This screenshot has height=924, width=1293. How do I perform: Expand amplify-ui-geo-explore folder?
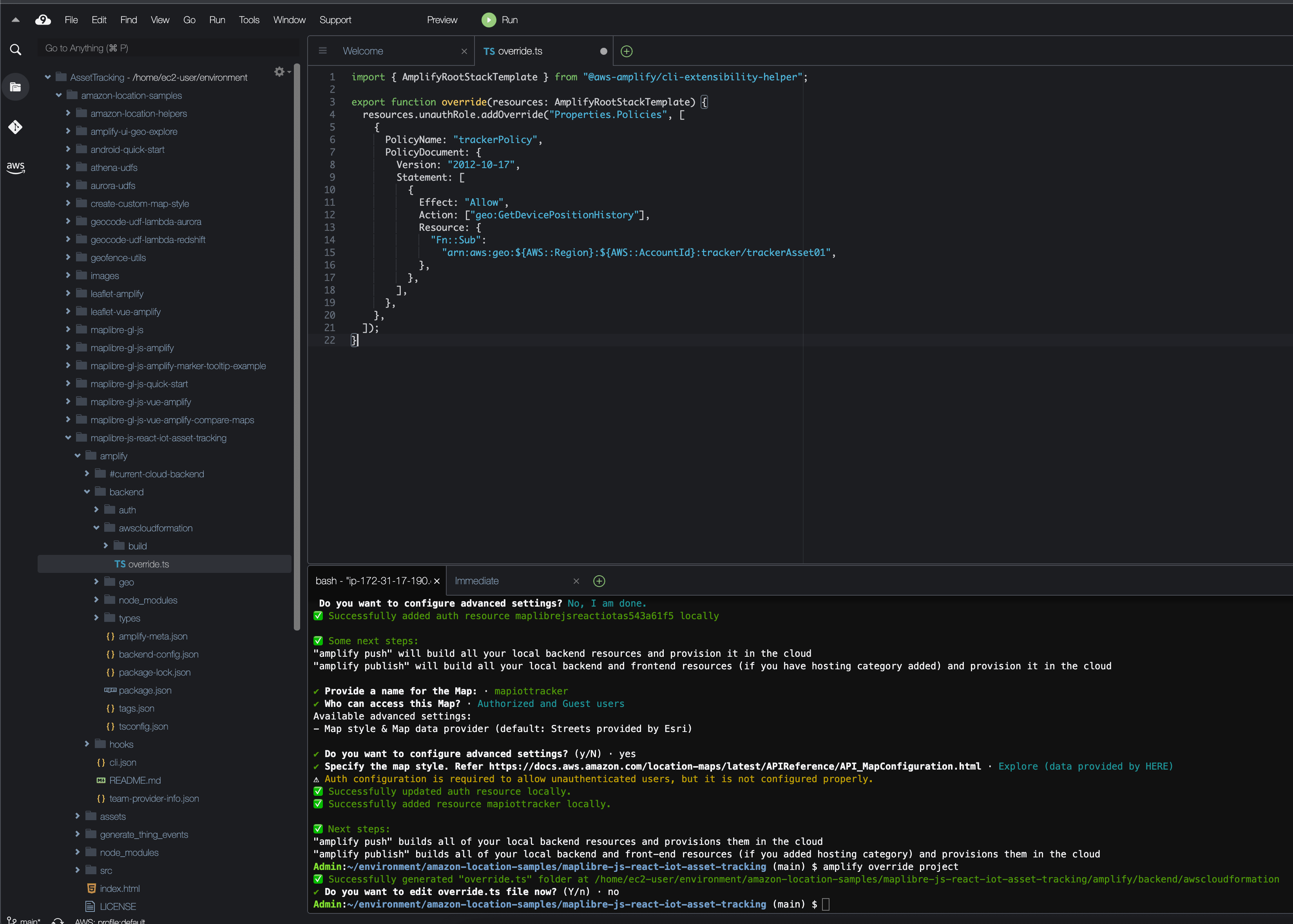(68, 131)
